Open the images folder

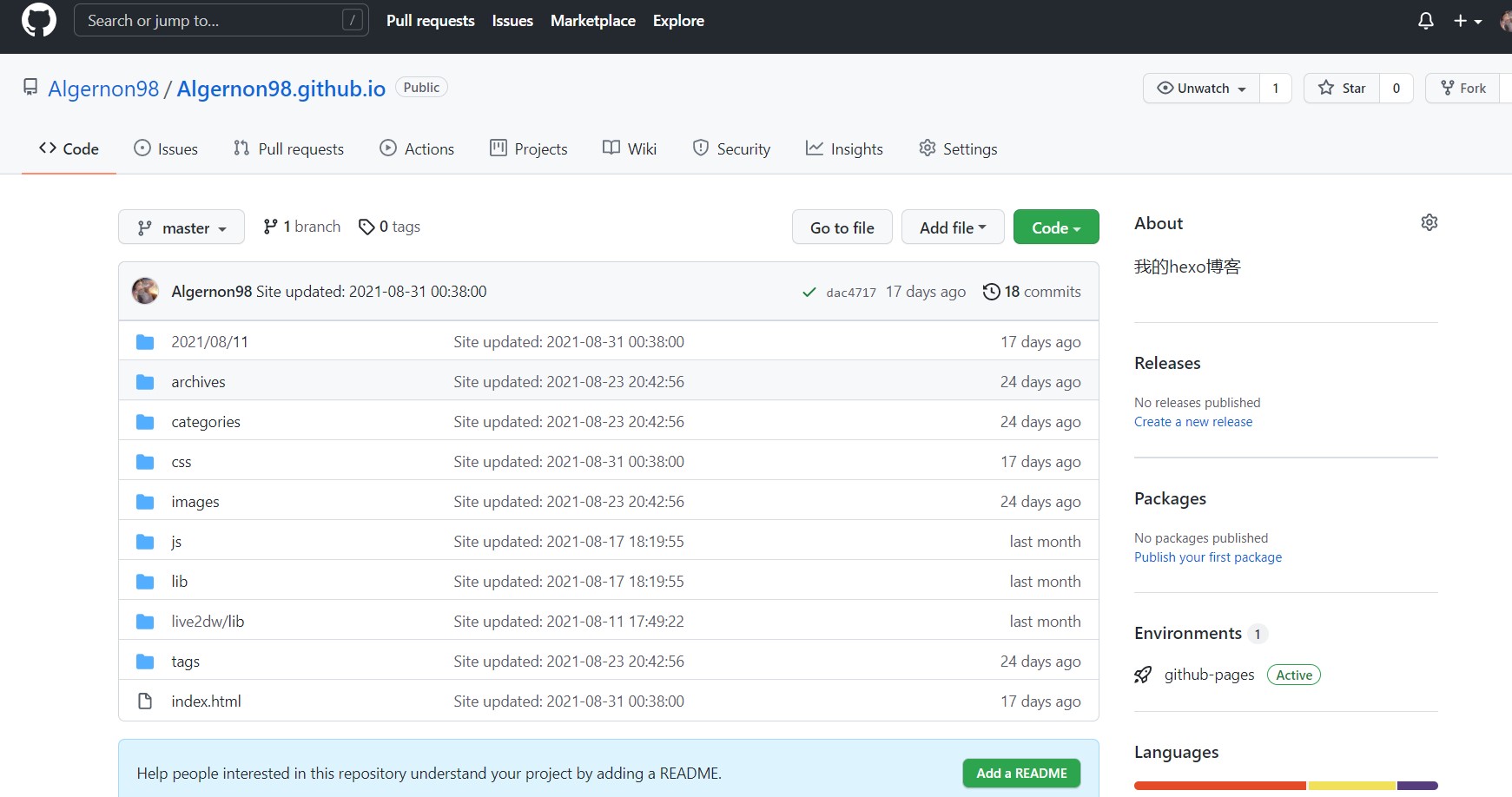[x=195, y=502]
